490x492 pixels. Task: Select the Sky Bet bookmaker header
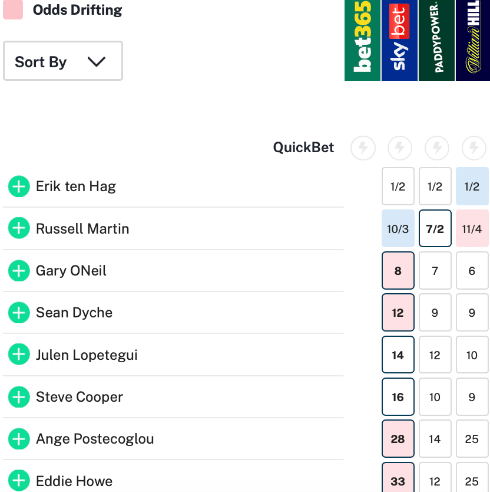pyautogui.click(x=399, y=40)
